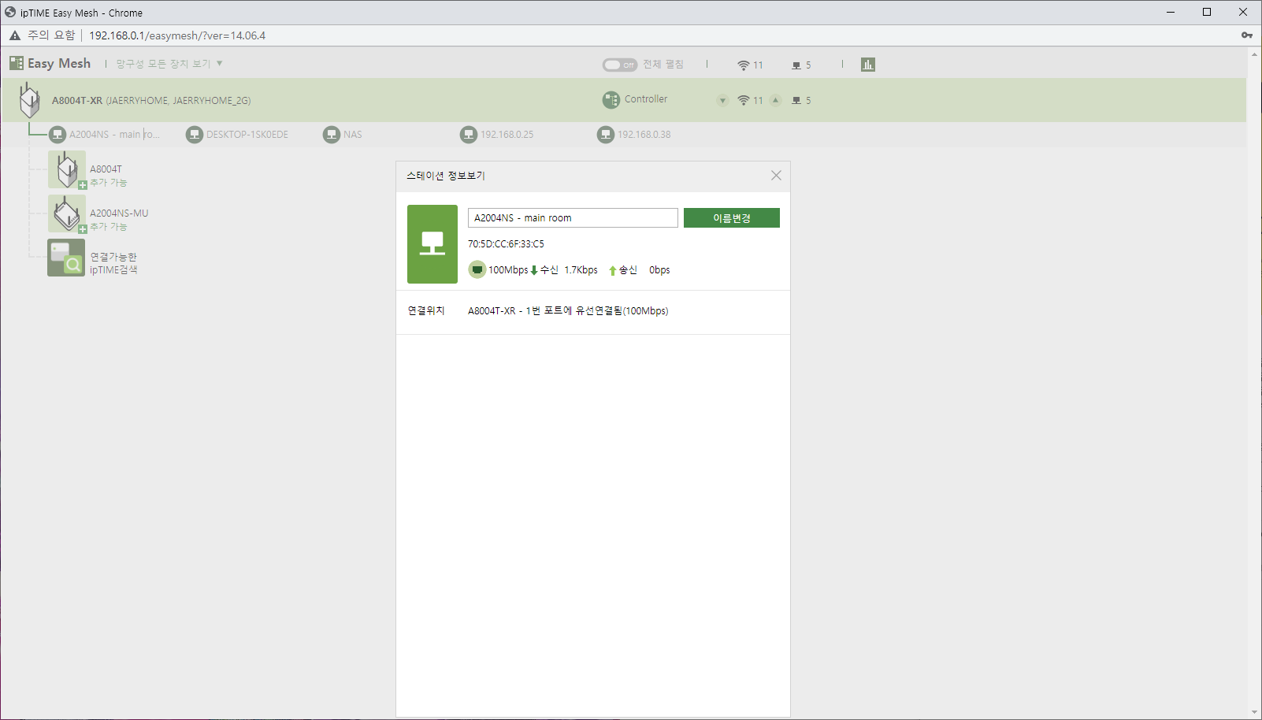Open the mesh device view filter dropdown

click(169, 63)
